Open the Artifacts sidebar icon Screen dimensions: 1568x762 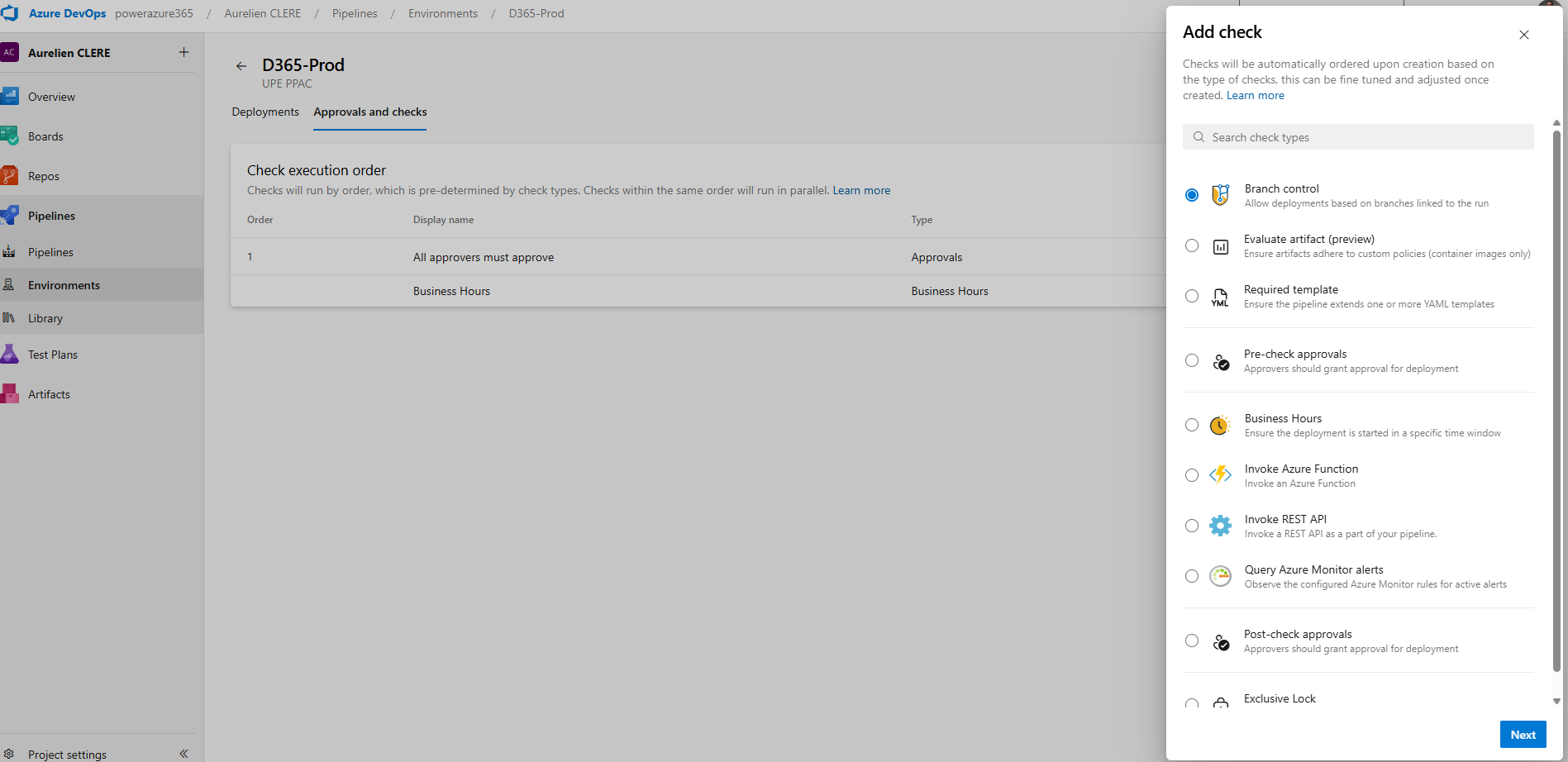click(10, 394)
